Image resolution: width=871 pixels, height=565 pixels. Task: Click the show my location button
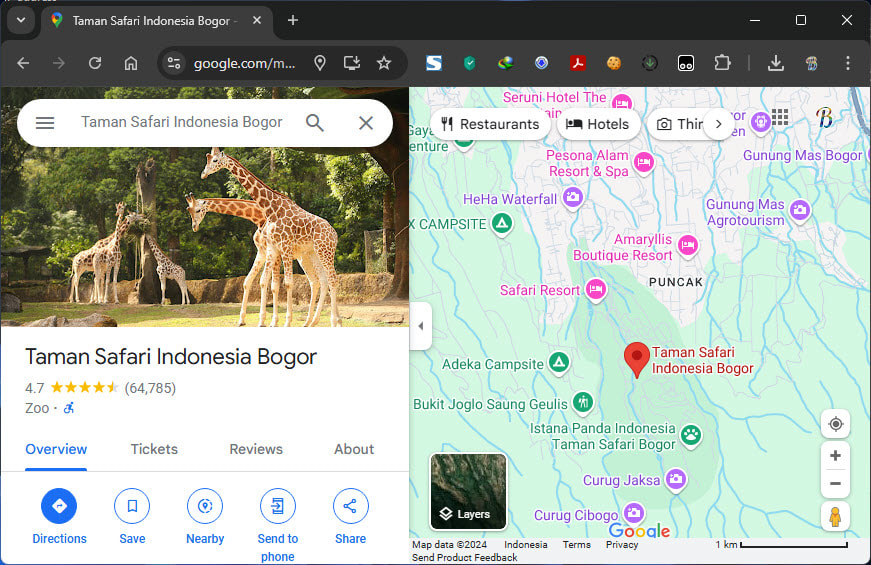point(835,424)
